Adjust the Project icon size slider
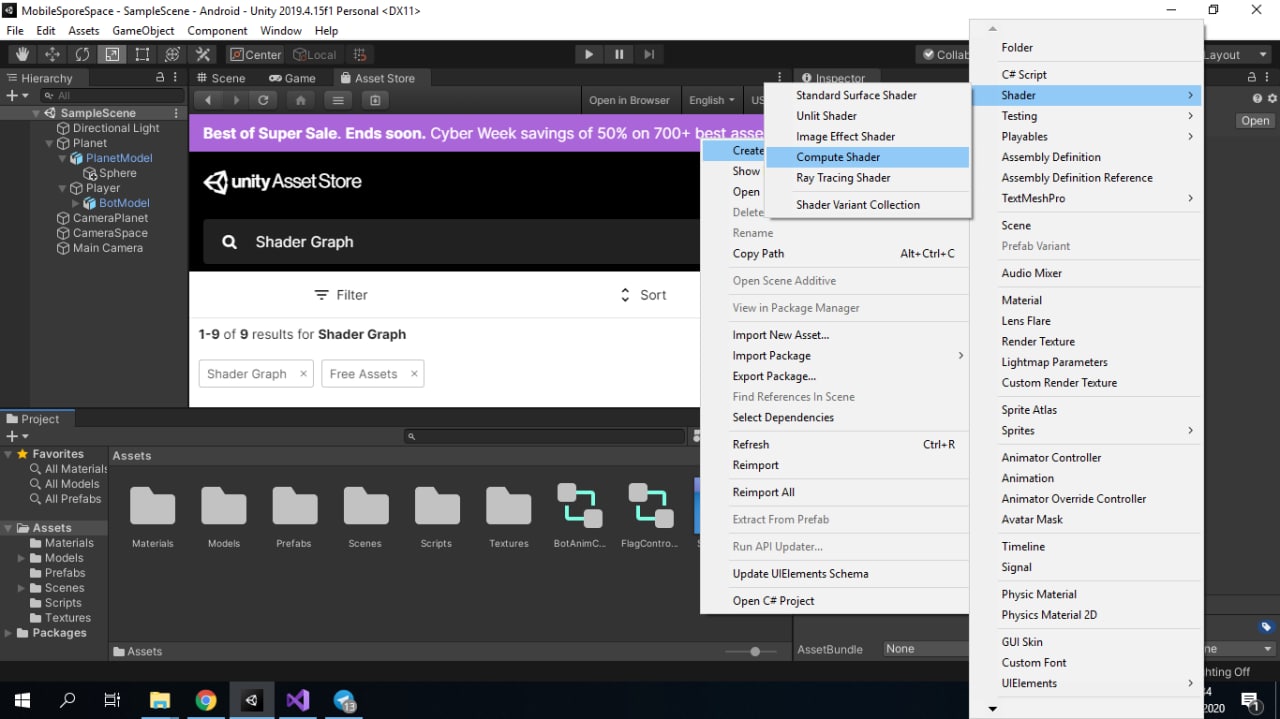Viewport: 1280px width, 719px height. (x=755, y=651)
